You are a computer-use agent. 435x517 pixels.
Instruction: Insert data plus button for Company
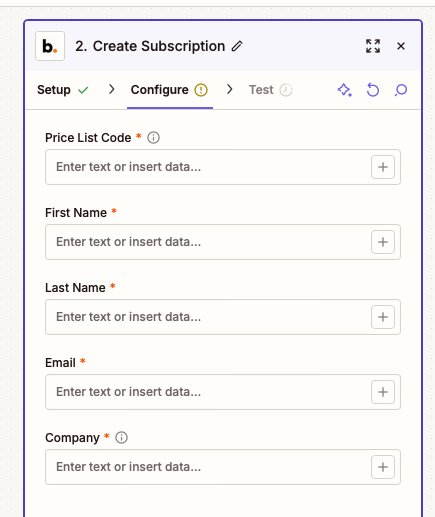pyautogui.click(x=383, y=467)
